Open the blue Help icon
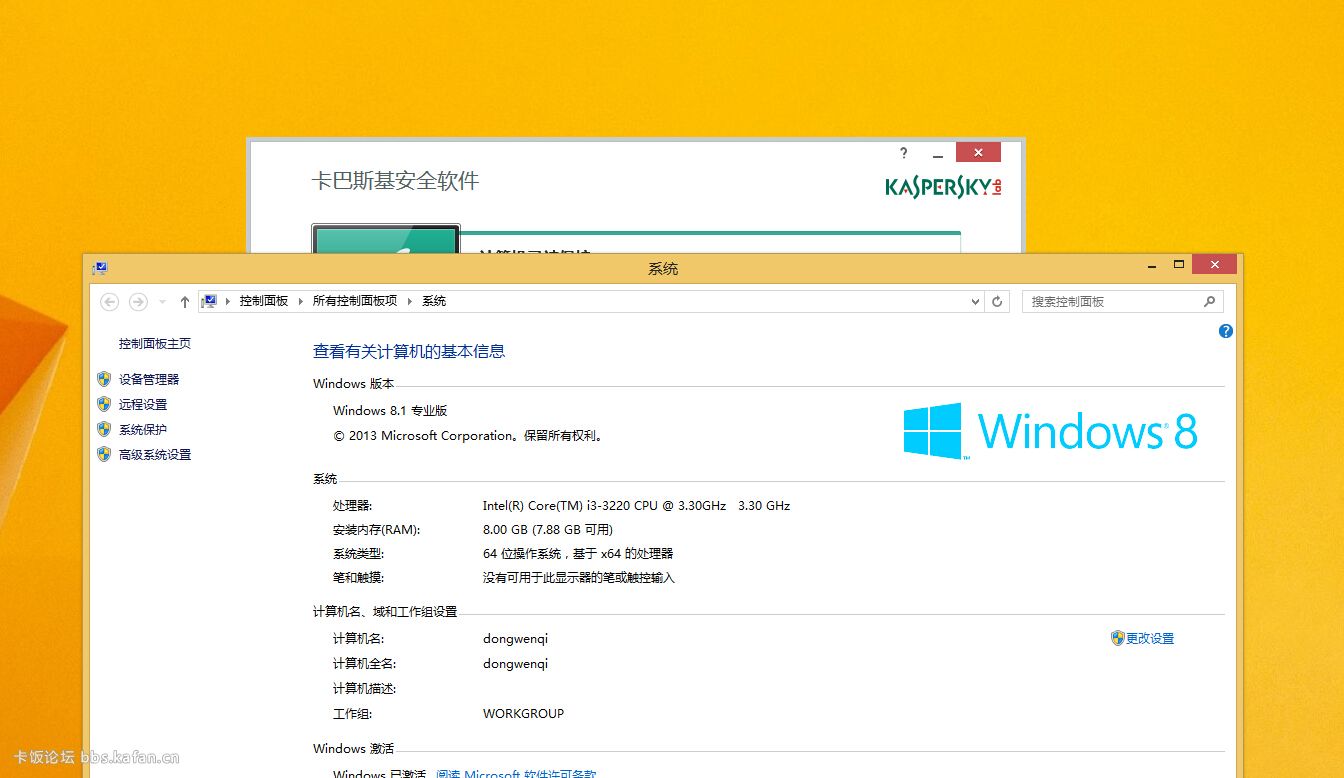The image size is (1344, 778). tap(1226, 331)
